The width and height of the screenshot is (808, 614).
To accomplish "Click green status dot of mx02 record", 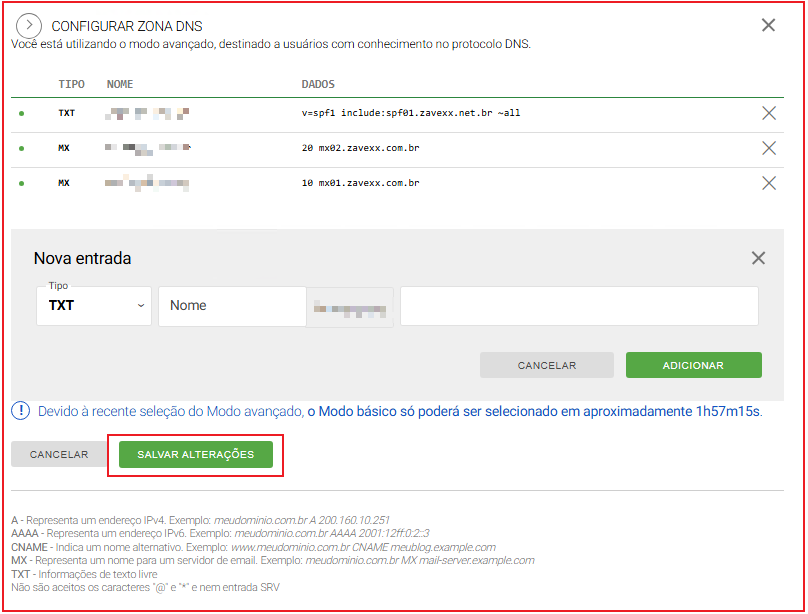I will click(x=21, y=149).
